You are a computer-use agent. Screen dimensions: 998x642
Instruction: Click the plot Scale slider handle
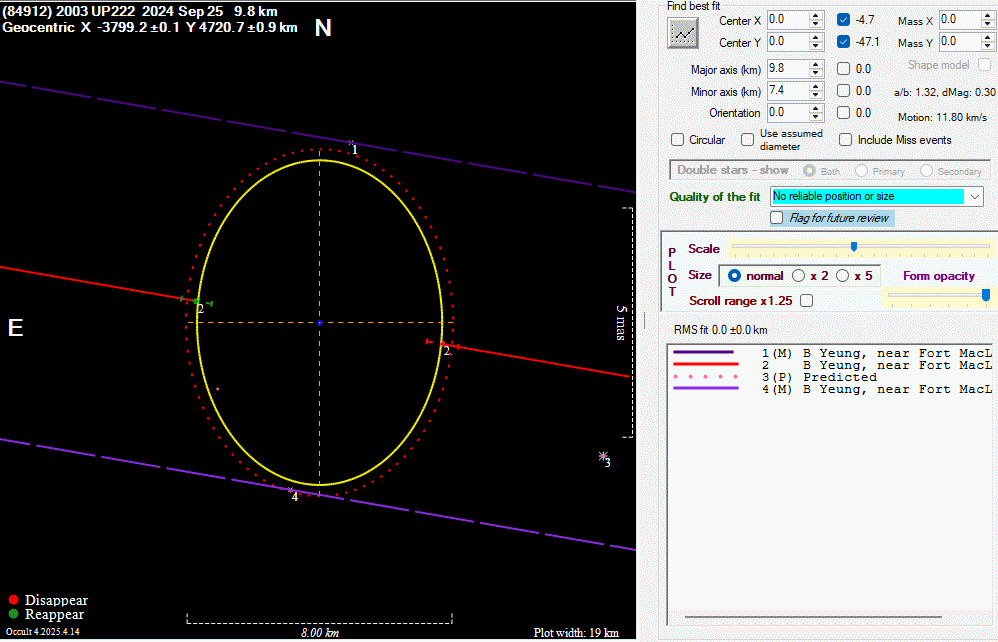(853, 247)
